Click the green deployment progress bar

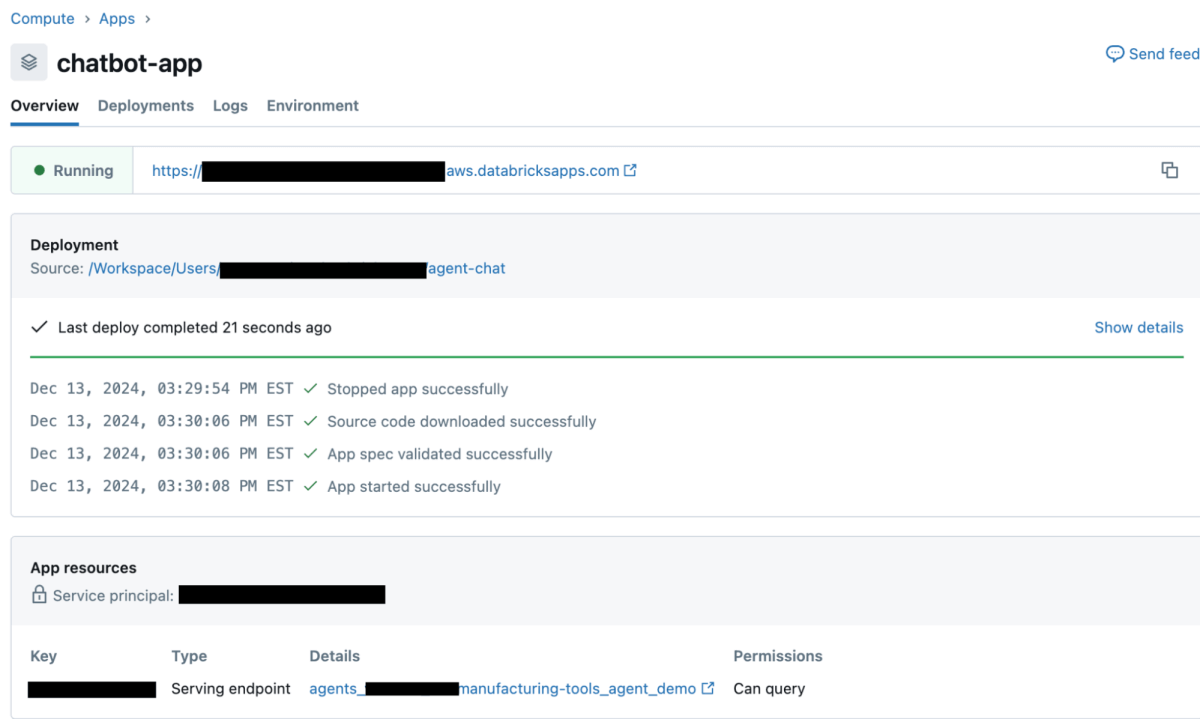(x=606, y=356)
